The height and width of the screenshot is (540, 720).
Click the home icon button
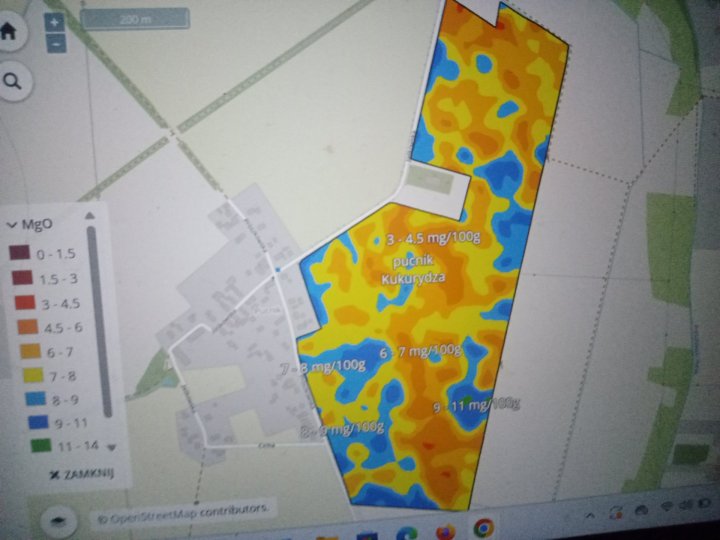[8, 32]
